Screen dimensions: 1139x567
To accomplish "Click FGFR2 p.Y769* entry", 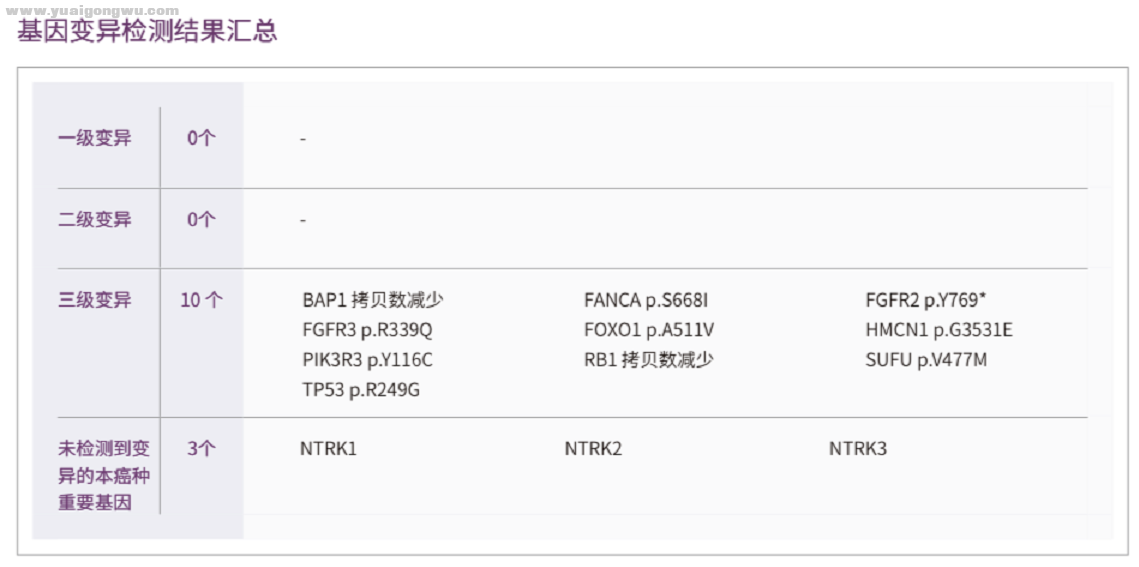I will pyautogui.click(x=929, y=300).
